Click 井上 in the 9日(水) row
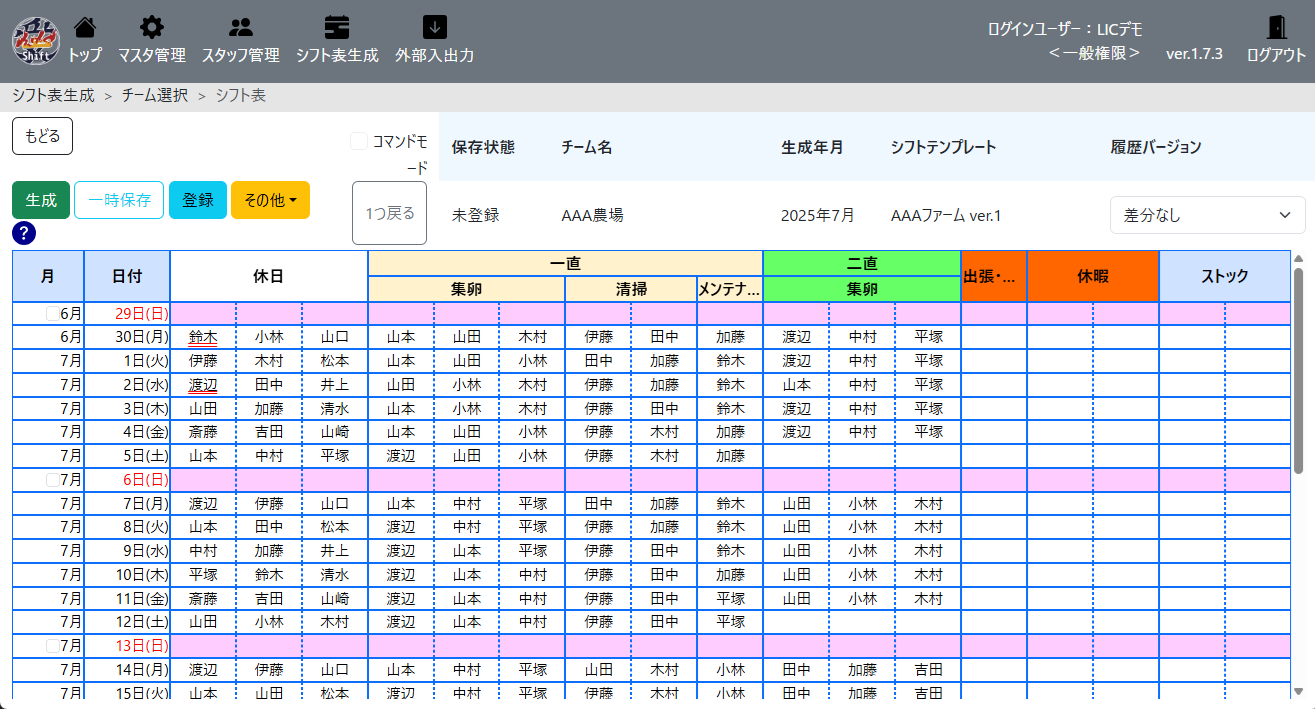Image resolution: width=1315 pixels, height=712 pixels. 335,551
